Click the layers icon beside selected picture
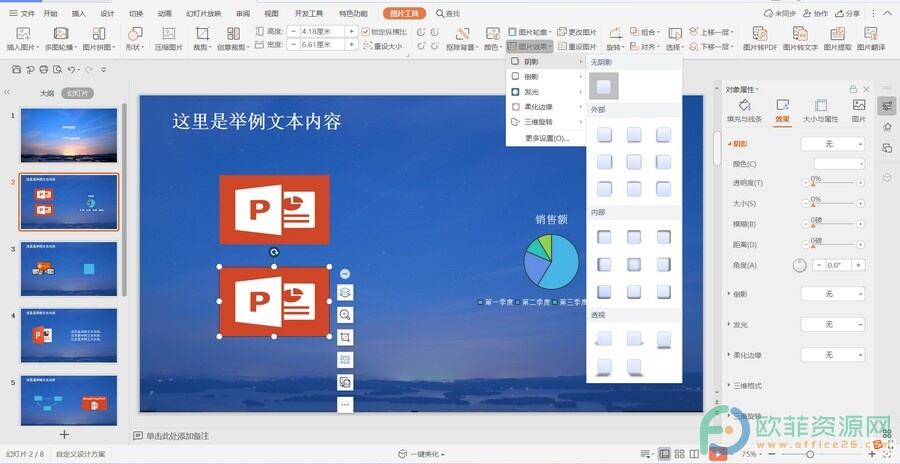 [x=345, y=292]
